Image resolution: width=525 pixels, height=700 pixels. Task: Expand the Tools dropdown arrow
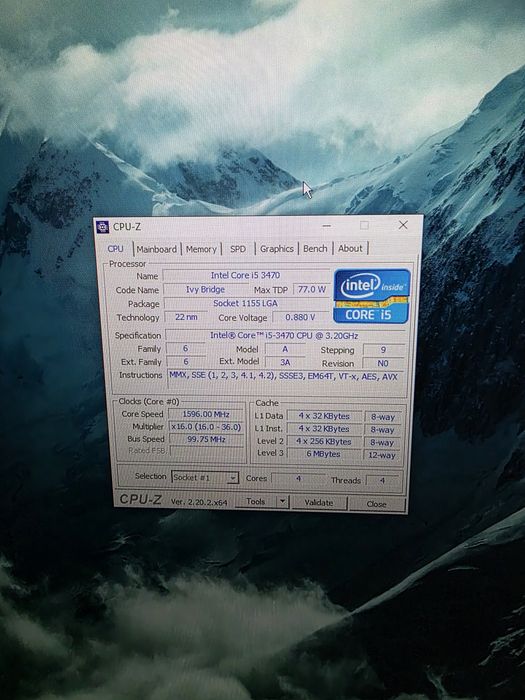point(283,501)
